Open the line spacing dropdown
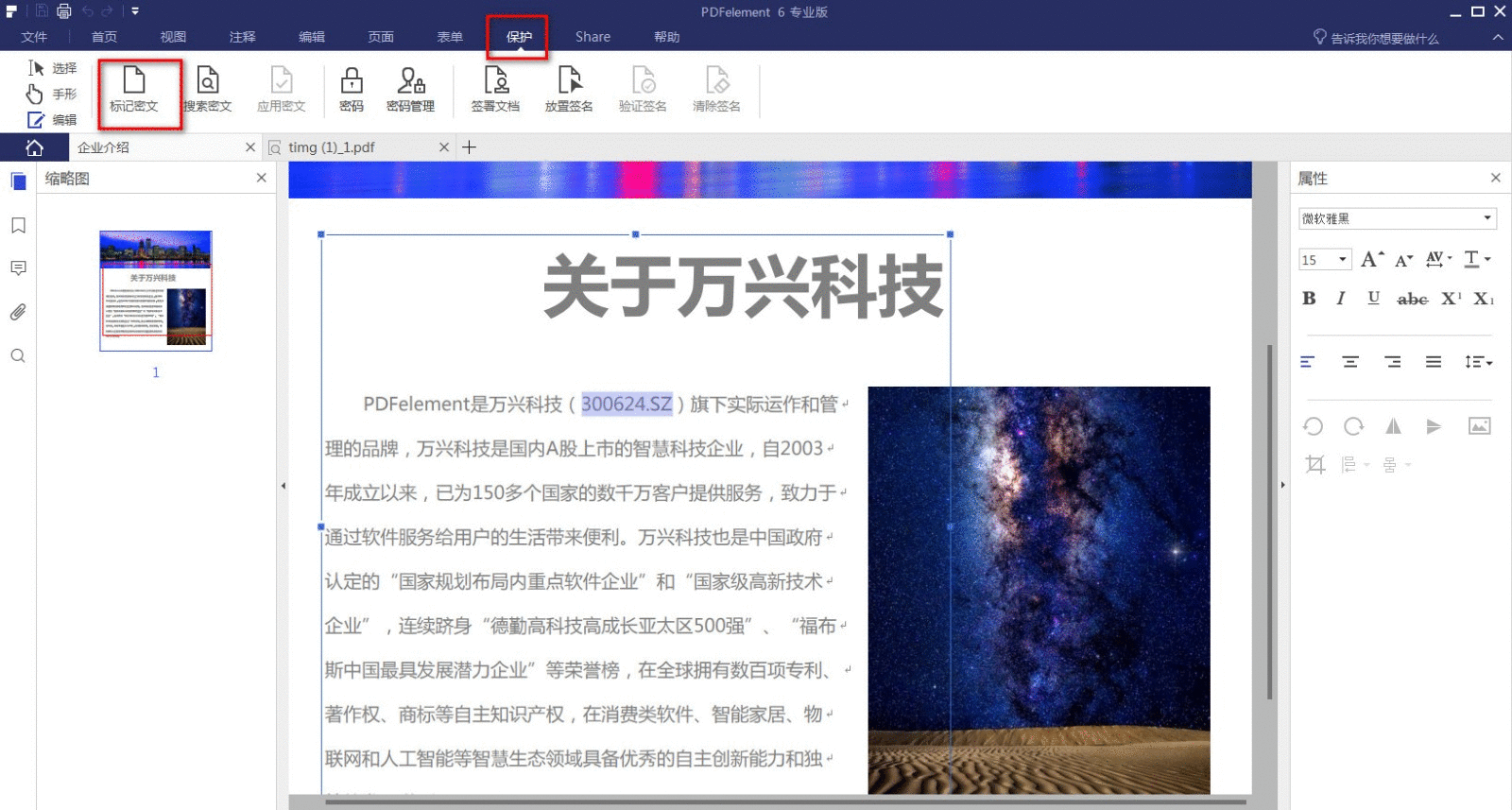Image resolution: width=1512 pixels, height=810 pixels. [1478, 362]
